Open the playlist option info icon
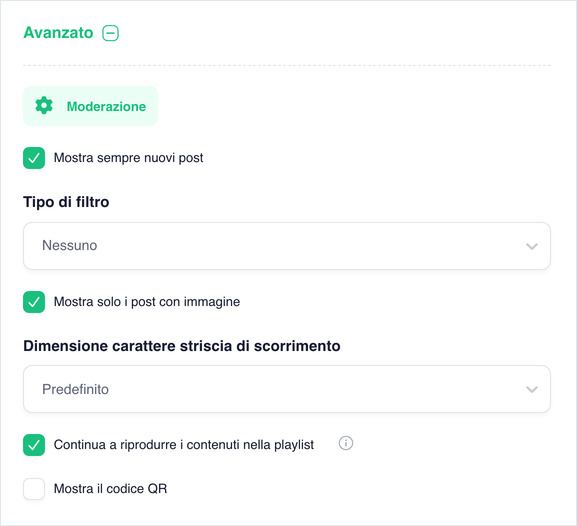Screen dimensions: 577x526 (346, 443)
